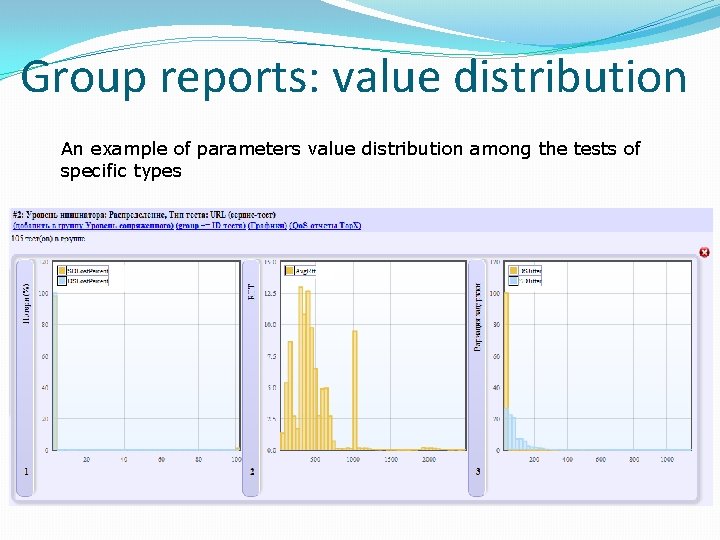Click the '105 тест(ов) в группе' text
The image size is (720, 540).
coord(48,238)
